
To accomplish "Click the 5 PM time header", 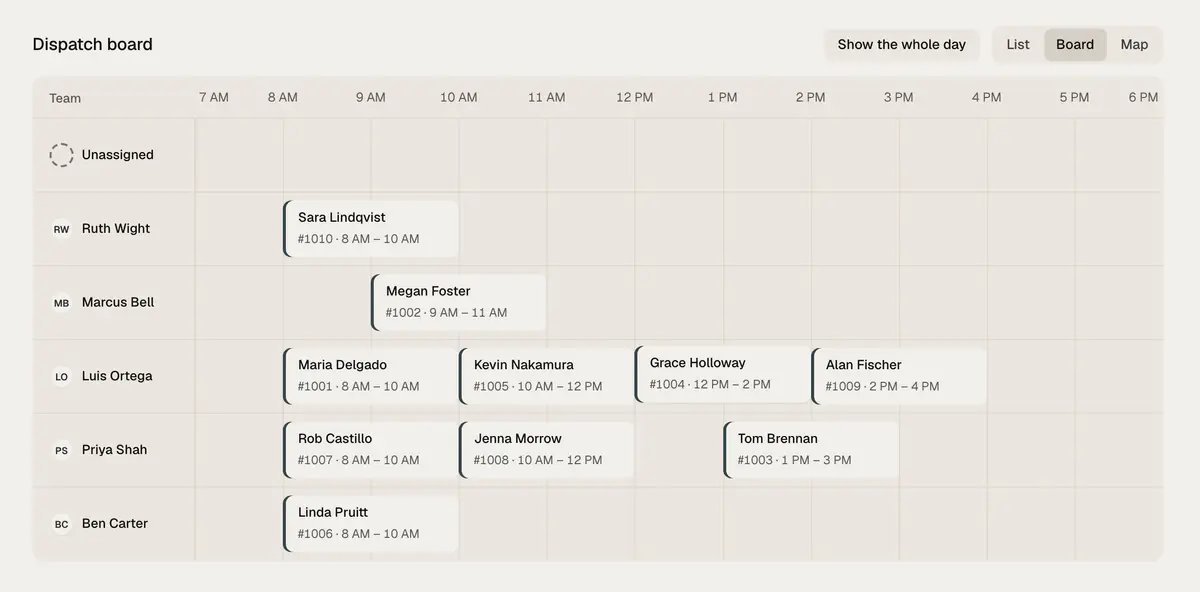I will 1075,98.
